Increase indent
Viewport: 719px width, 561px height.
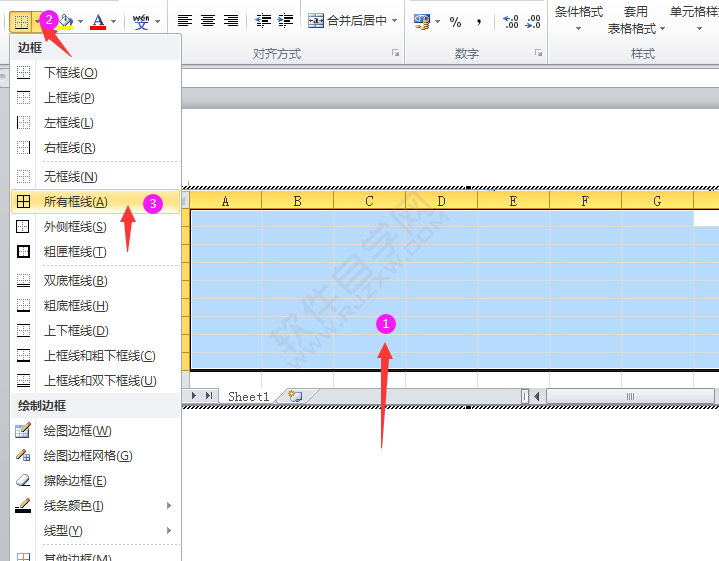tap(285, 21)
